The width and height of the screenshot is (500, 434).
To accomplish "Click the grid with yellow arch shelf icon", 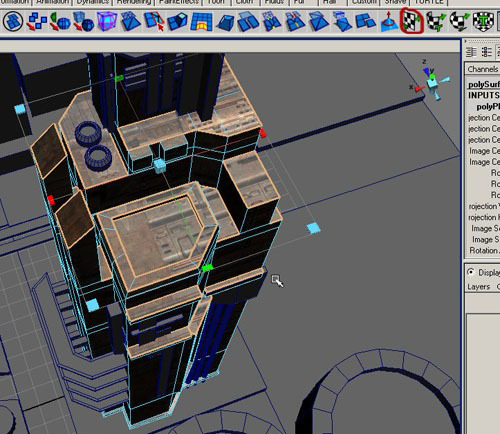I will pos(201,22).
